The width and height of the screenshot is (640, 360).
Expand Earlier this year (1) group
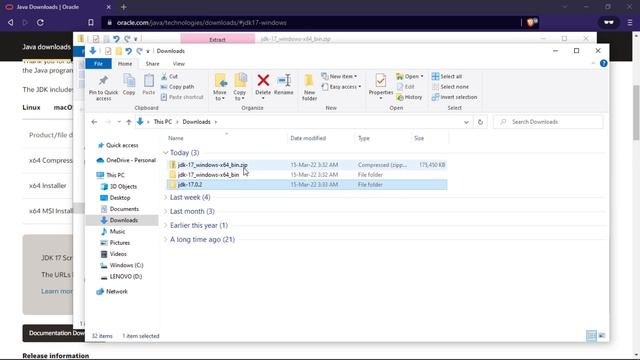166,225
